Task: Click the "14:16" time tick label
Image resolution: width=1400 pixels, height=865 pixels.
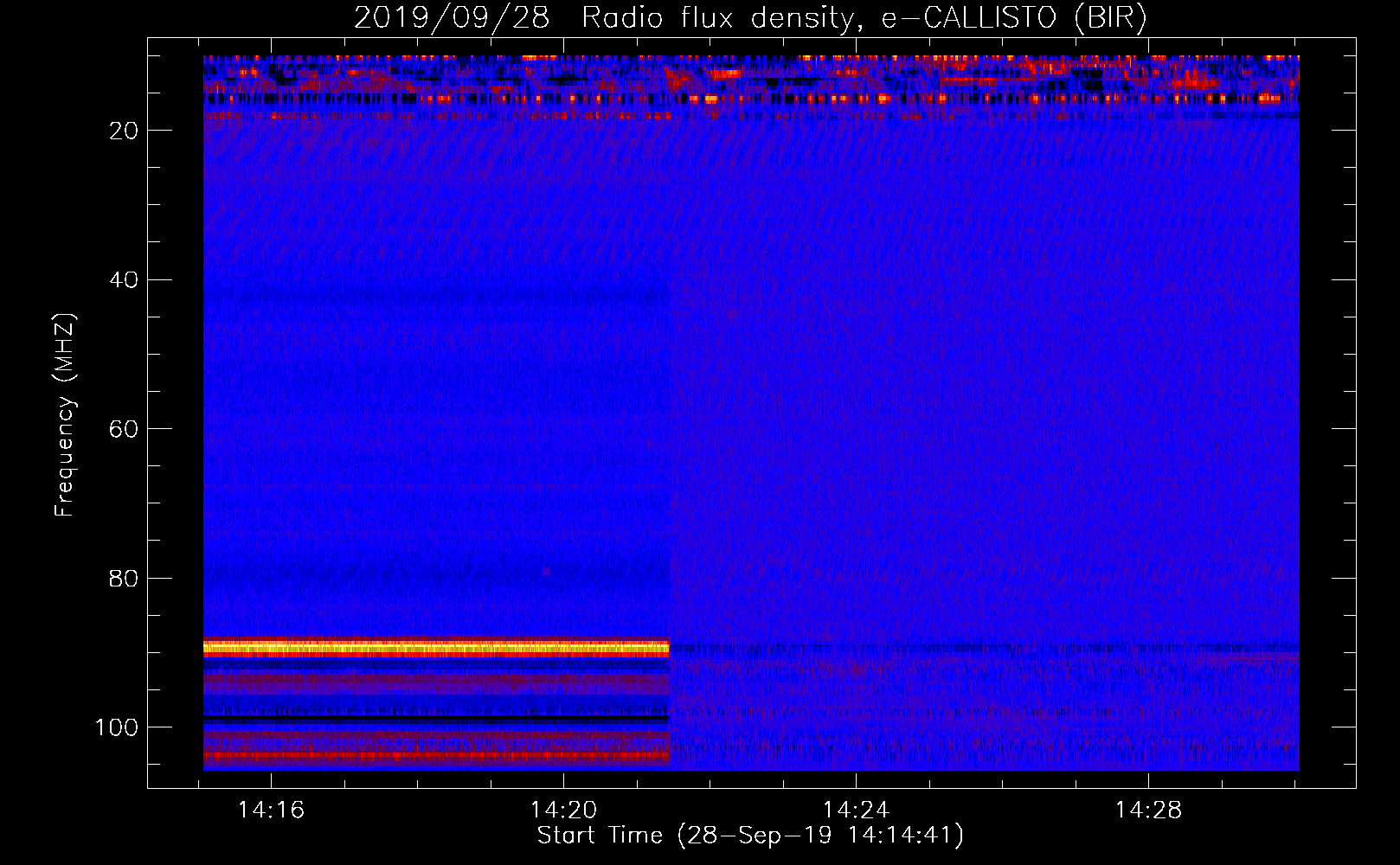Action: [x=272, y=811]
